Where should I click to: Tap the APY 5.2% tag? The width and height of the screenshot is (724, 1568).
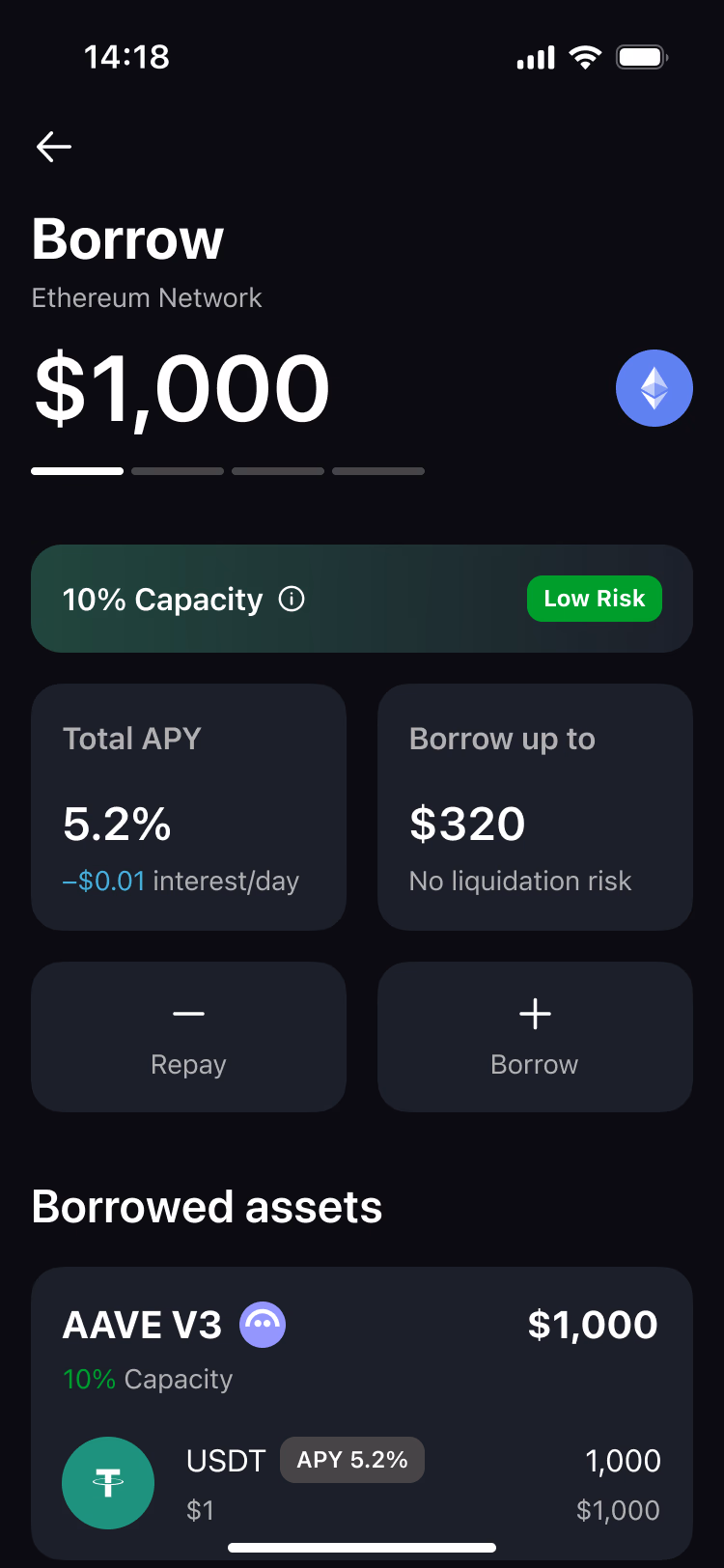(352, 1460)
